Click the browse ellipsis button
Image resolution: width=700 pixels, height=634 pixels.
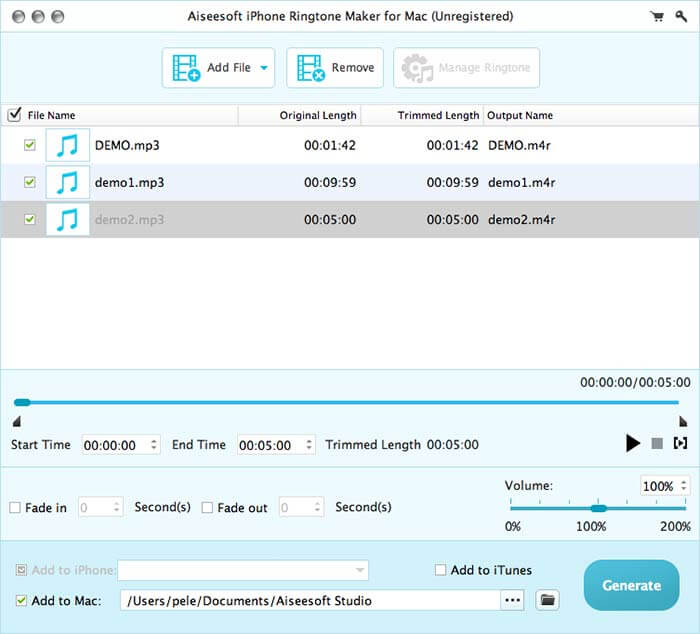point(512,601)
